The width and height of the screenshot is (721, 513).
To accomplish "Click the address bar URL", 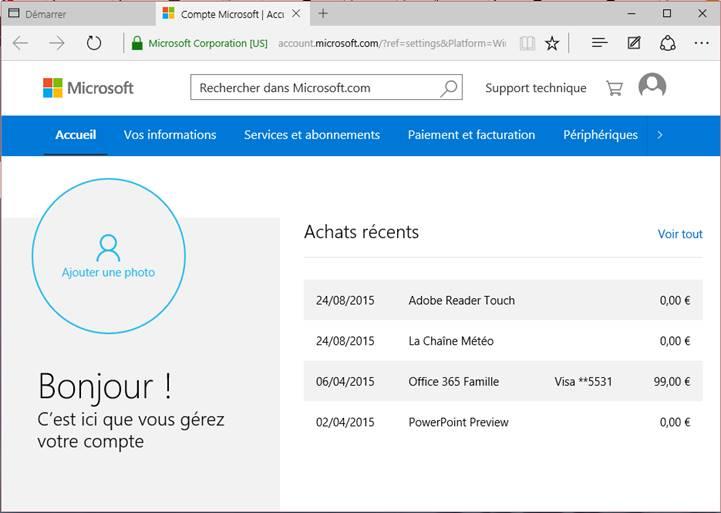I will click(x=392, y=44).
